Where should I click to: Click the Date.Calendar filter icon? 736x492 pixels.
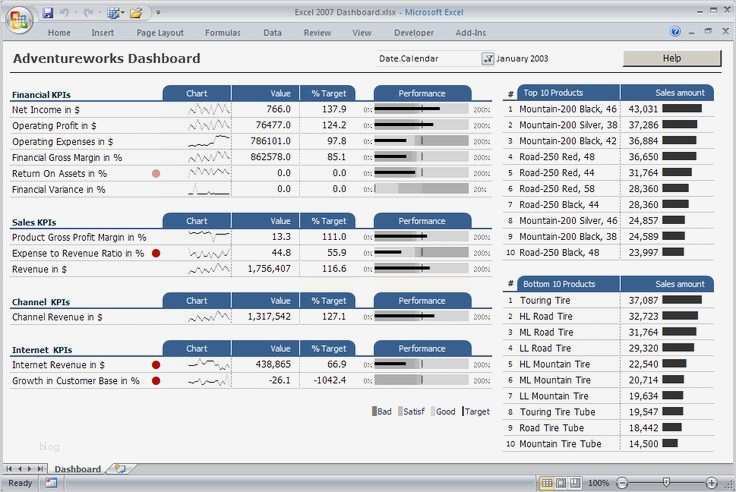point(488,59)
